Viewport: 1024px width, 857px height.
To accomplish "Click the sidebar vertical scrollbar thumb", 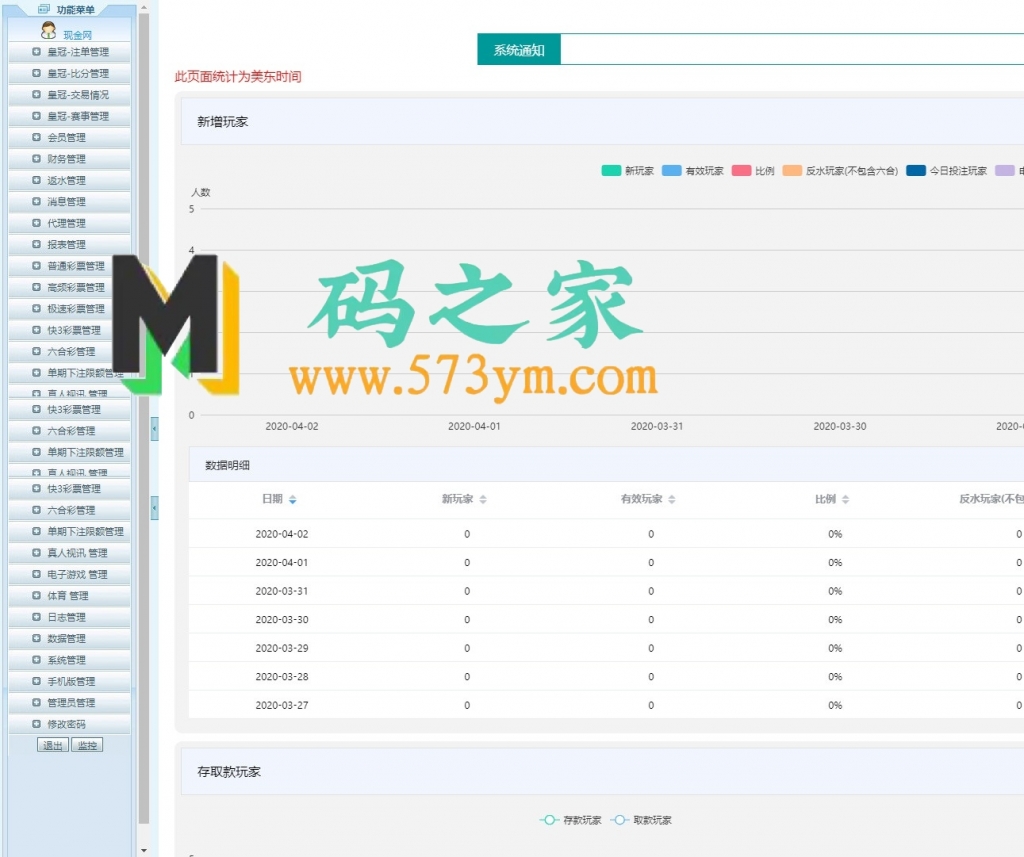I will point(144,418).
